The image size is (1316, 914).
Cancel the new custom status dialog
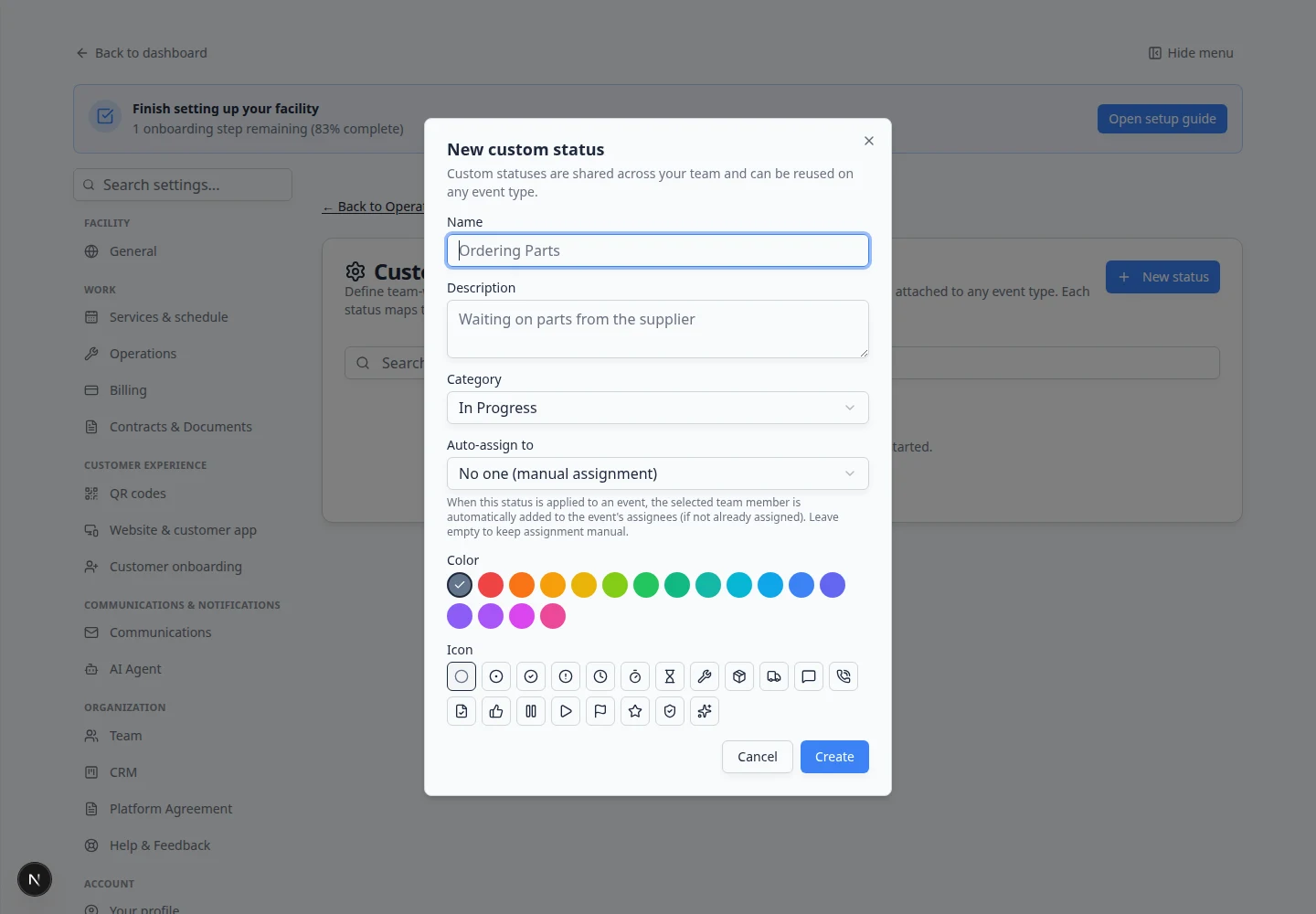[758, 757]
